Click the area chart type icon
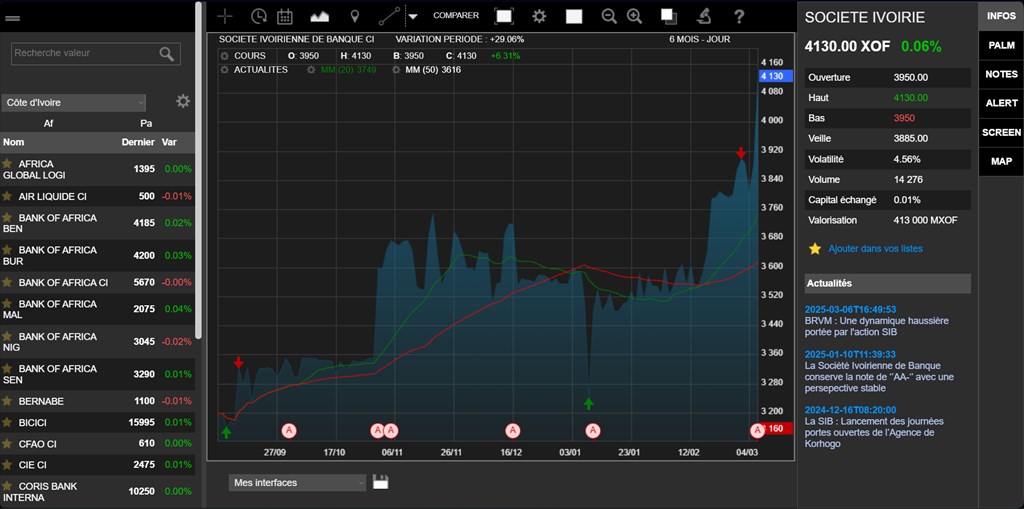The width and height of the screenshot is (1024, 509). (319, 16)
